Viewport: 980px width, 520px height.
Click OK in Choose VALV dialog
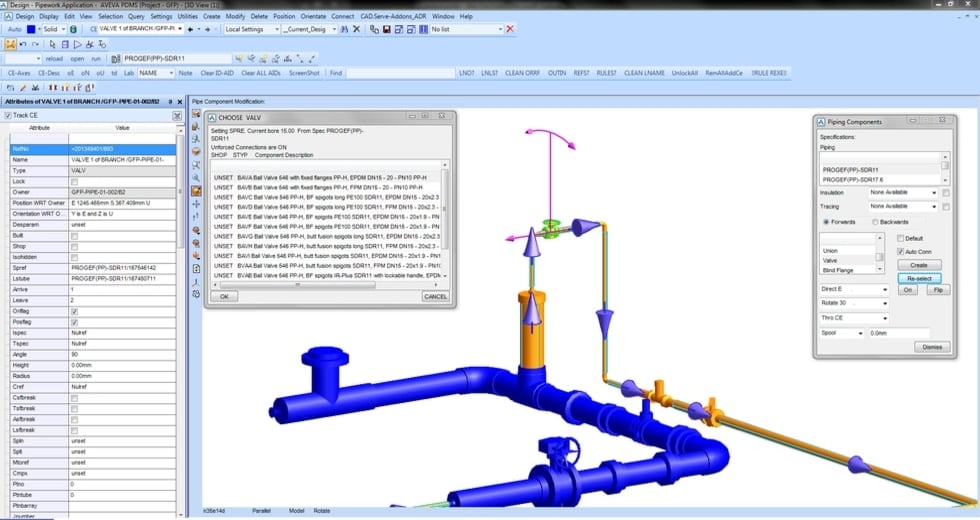tap(224, 297)
